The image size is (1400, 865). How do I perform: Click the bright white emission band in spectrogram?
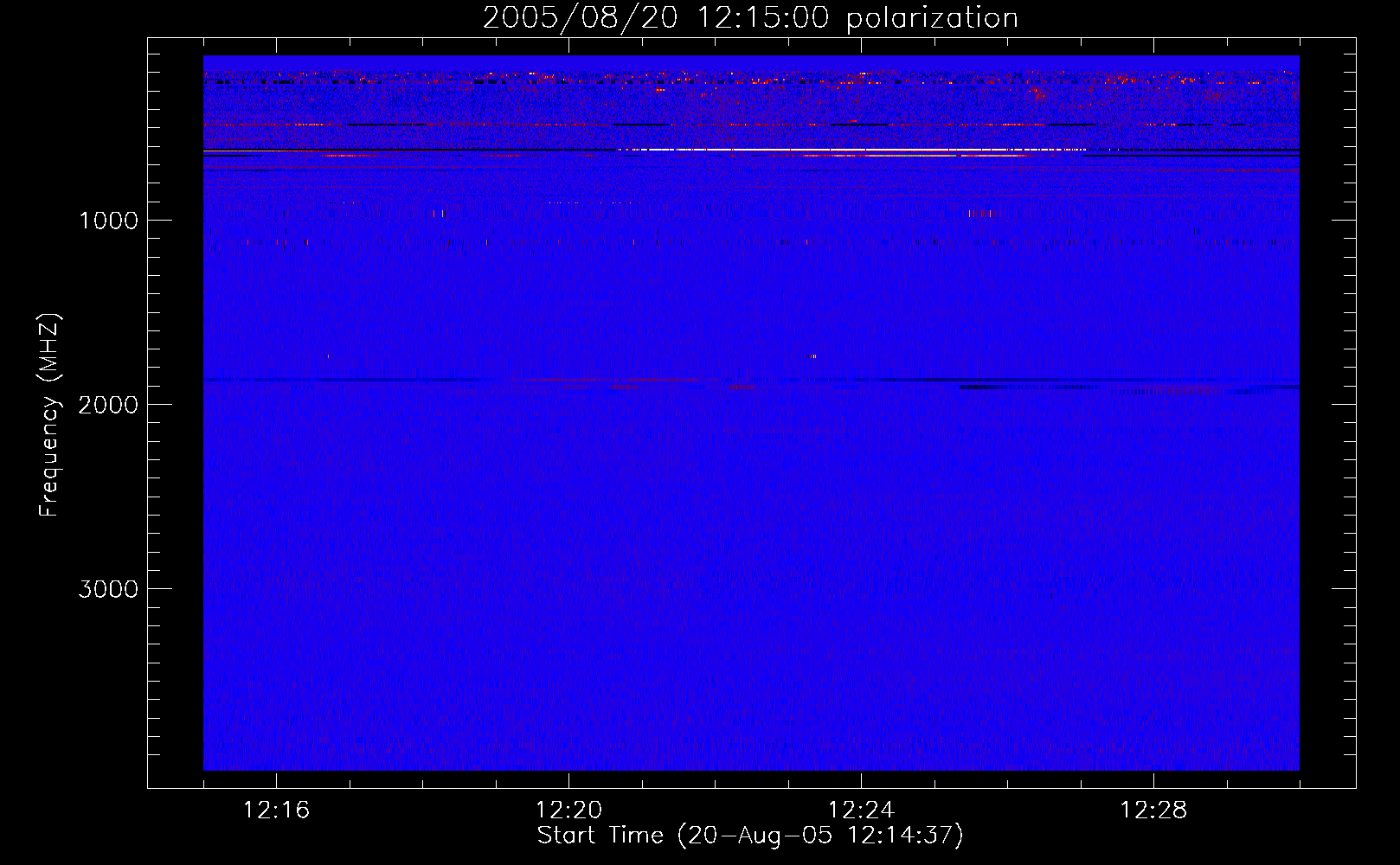coord(852,150)
